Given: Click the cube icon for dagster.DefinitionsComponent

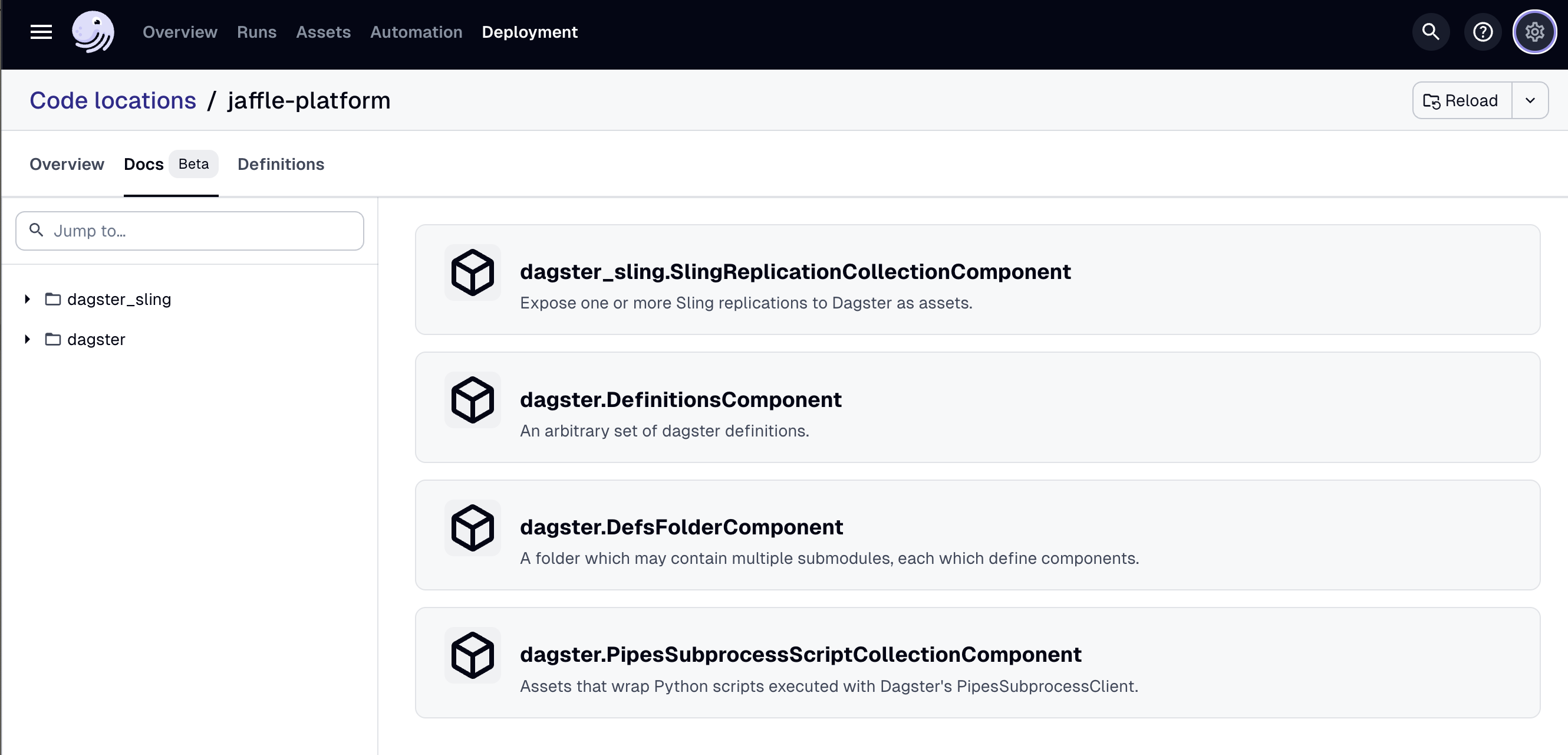Looking at the screenshot, I should pyautogui.click(x=472, y=400).
